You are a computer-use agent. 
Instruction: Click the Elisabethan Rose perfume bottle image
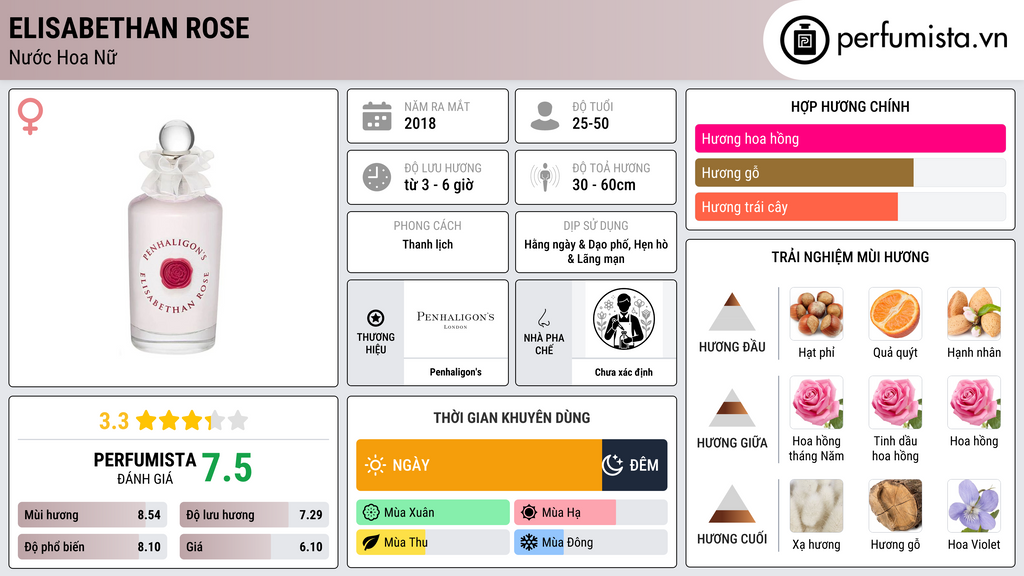point(175,237)
